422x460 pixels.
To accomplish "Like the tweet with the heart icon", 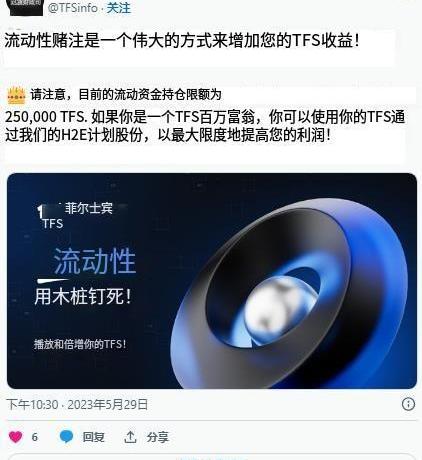I will (15, 437).
